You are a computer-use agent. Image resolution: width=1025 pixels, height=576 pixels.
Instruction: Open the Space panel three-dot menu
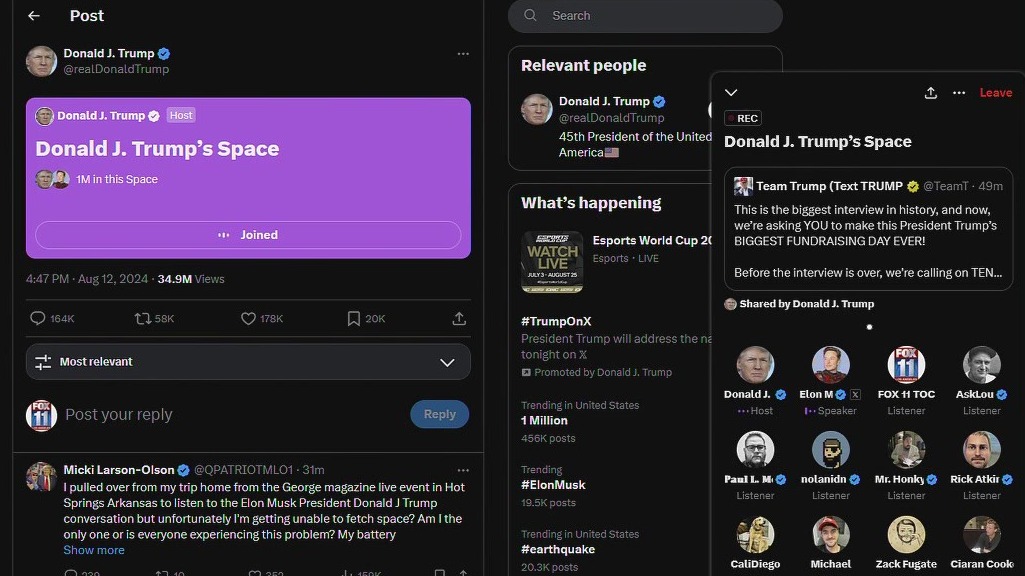(x=959, y=93)
